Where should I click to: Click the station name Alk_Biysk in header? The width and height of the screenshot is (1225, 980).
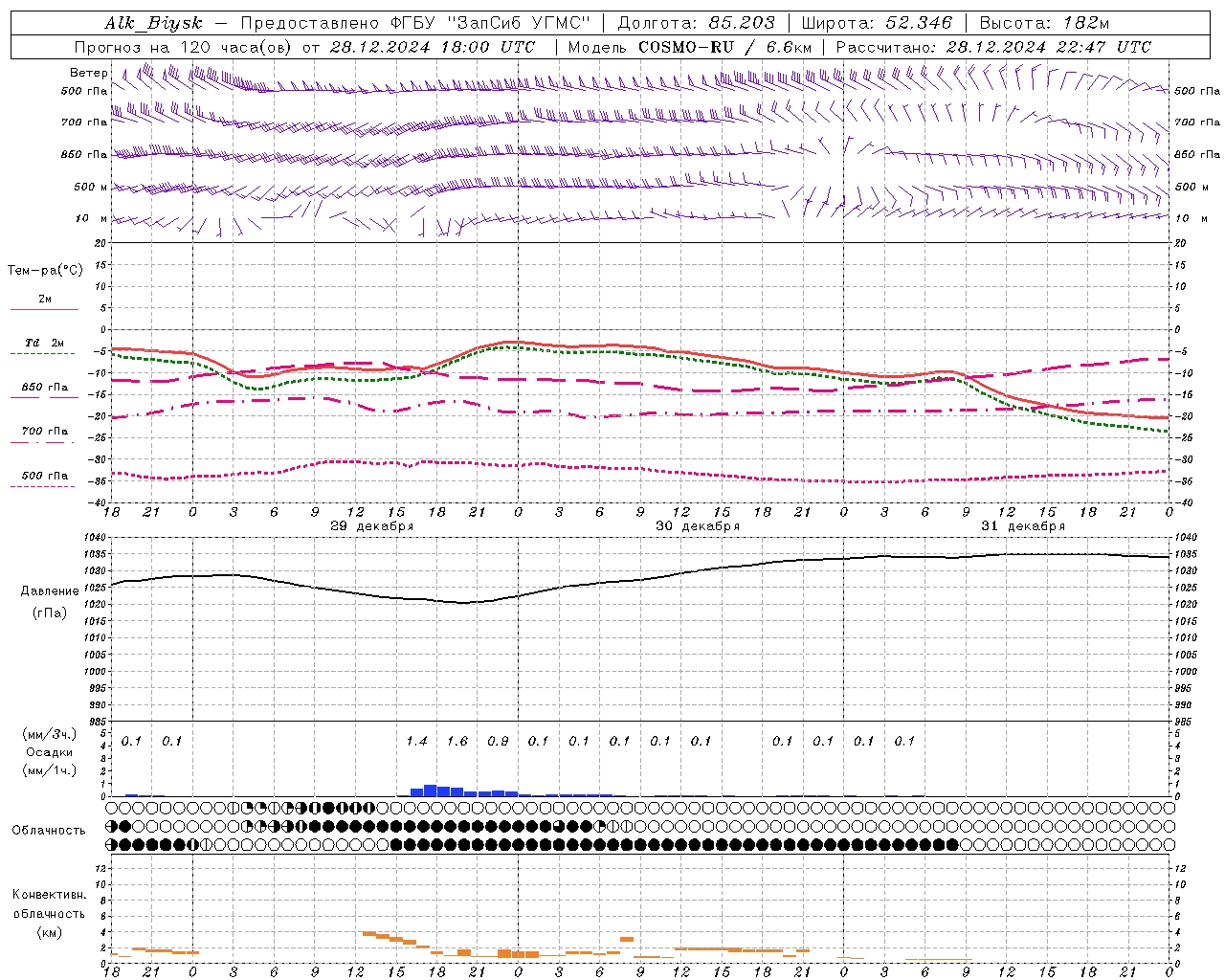tap(154, 23)
